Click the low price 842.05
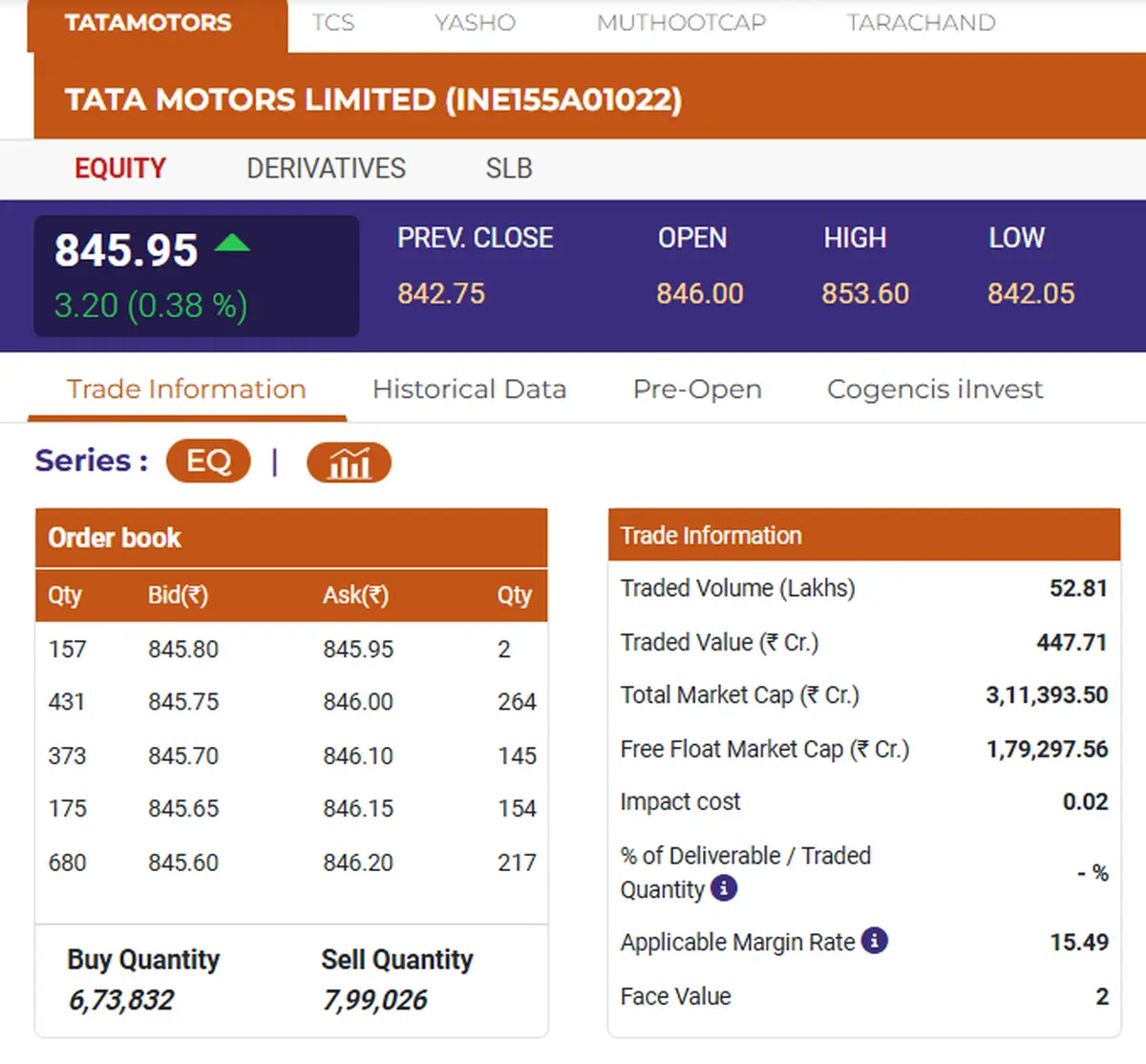Viewport: 1146px width, 1064px height. [1031, 294]
